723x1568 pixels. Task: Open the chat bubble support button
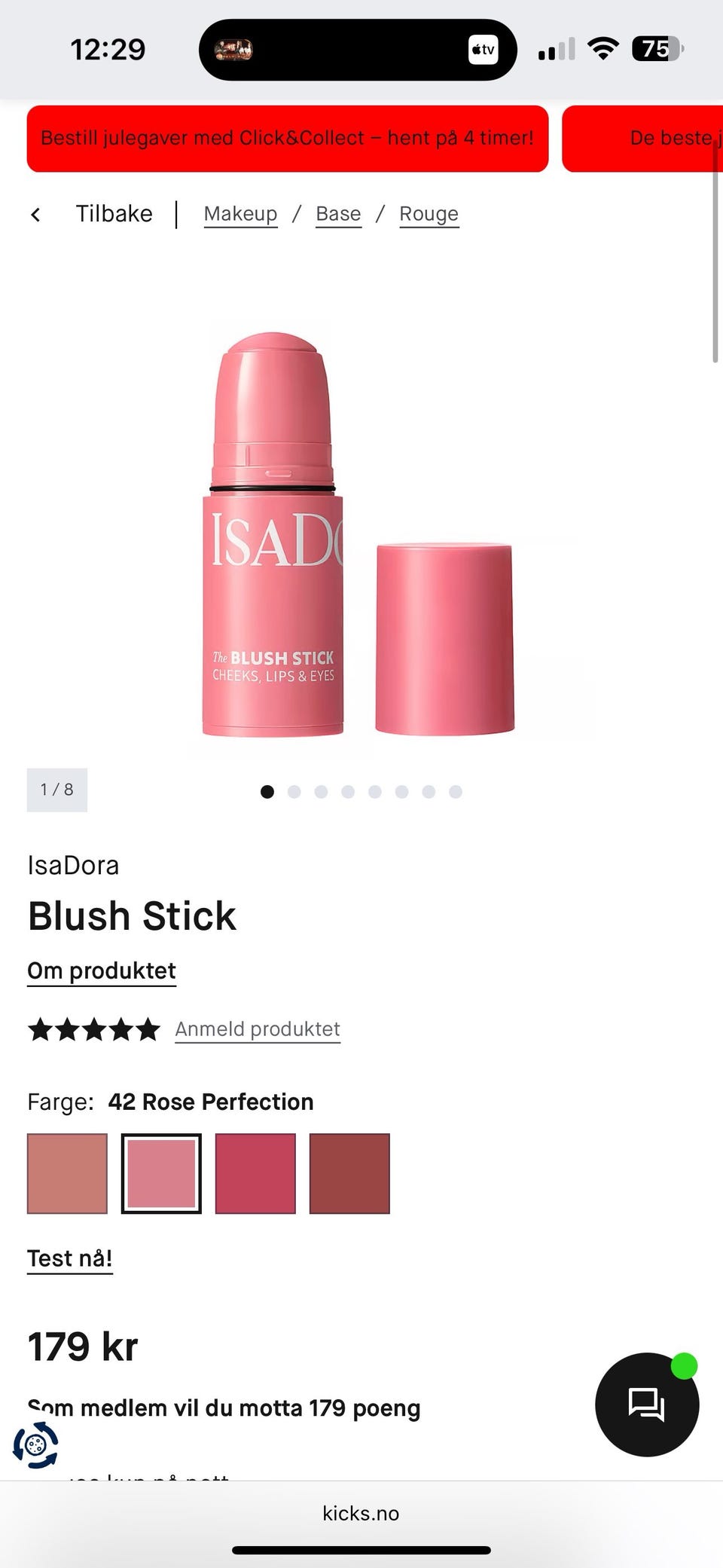pos(646,1404)
